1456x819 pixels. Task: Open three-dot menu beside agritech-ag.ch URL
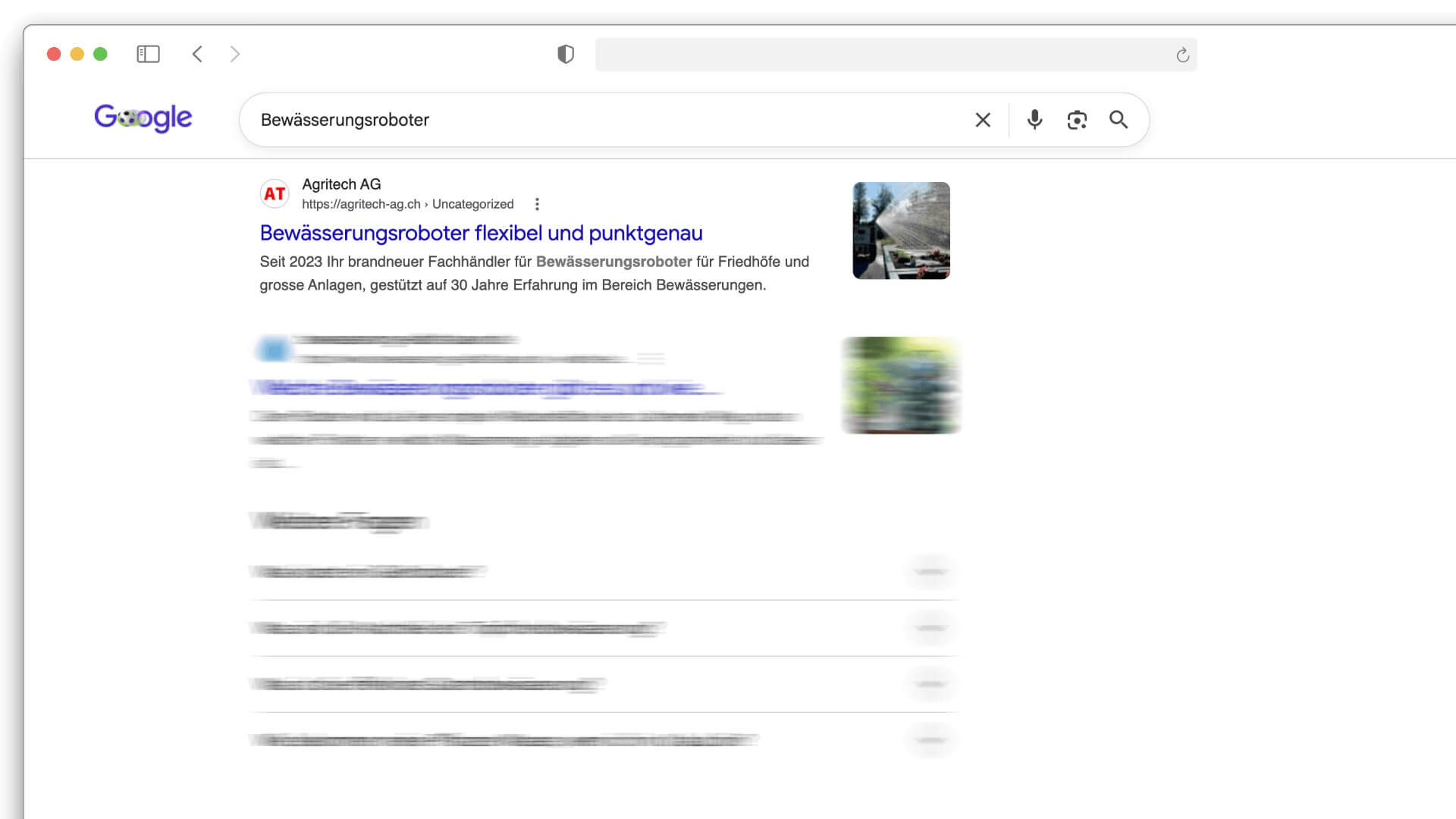(x=537, y=204)
